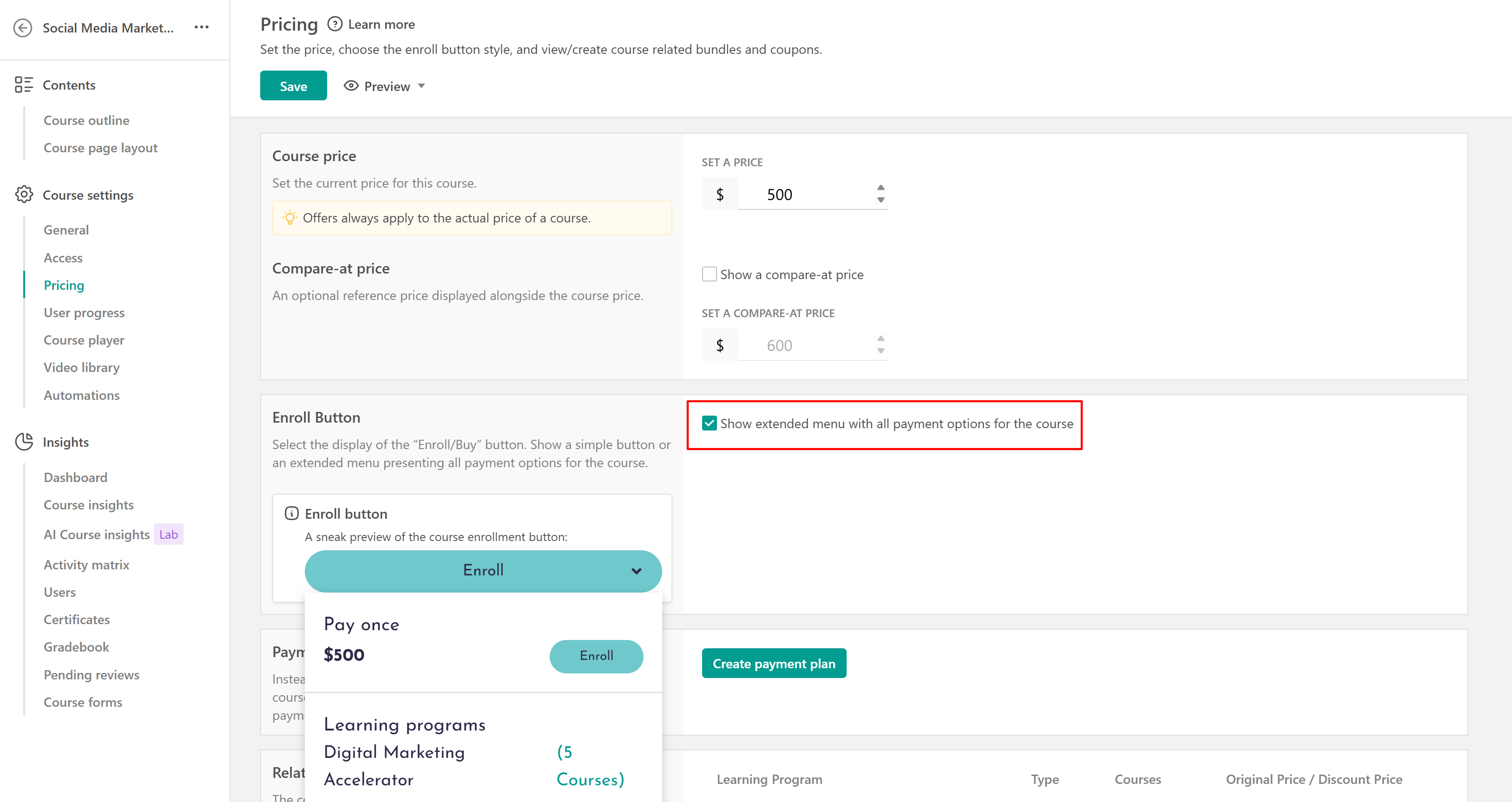1512x802 pixels.
Task: Click the back arrow icon beside course title
Action: pyautogui.click(x=22, y=27)
